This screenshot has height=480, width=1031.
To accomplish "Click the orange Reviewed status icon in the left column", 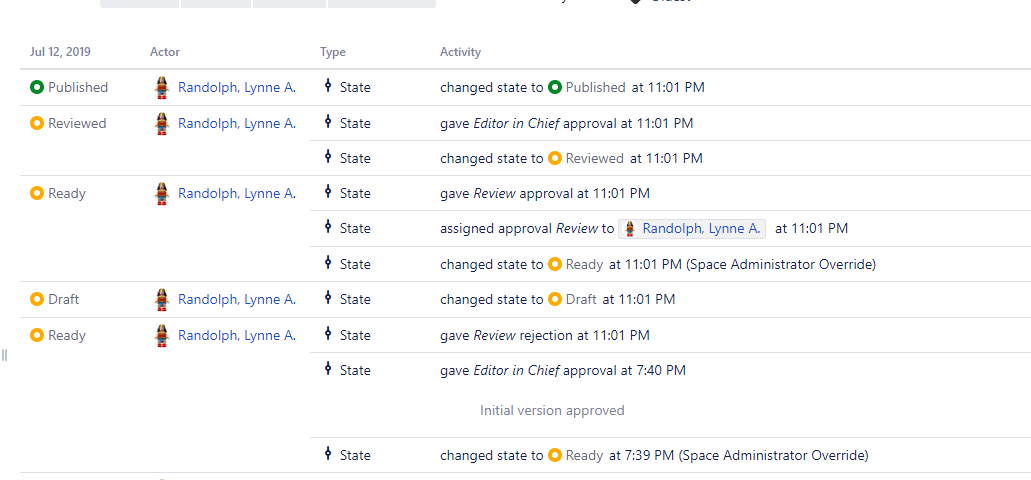I will (x=37, y=123).
